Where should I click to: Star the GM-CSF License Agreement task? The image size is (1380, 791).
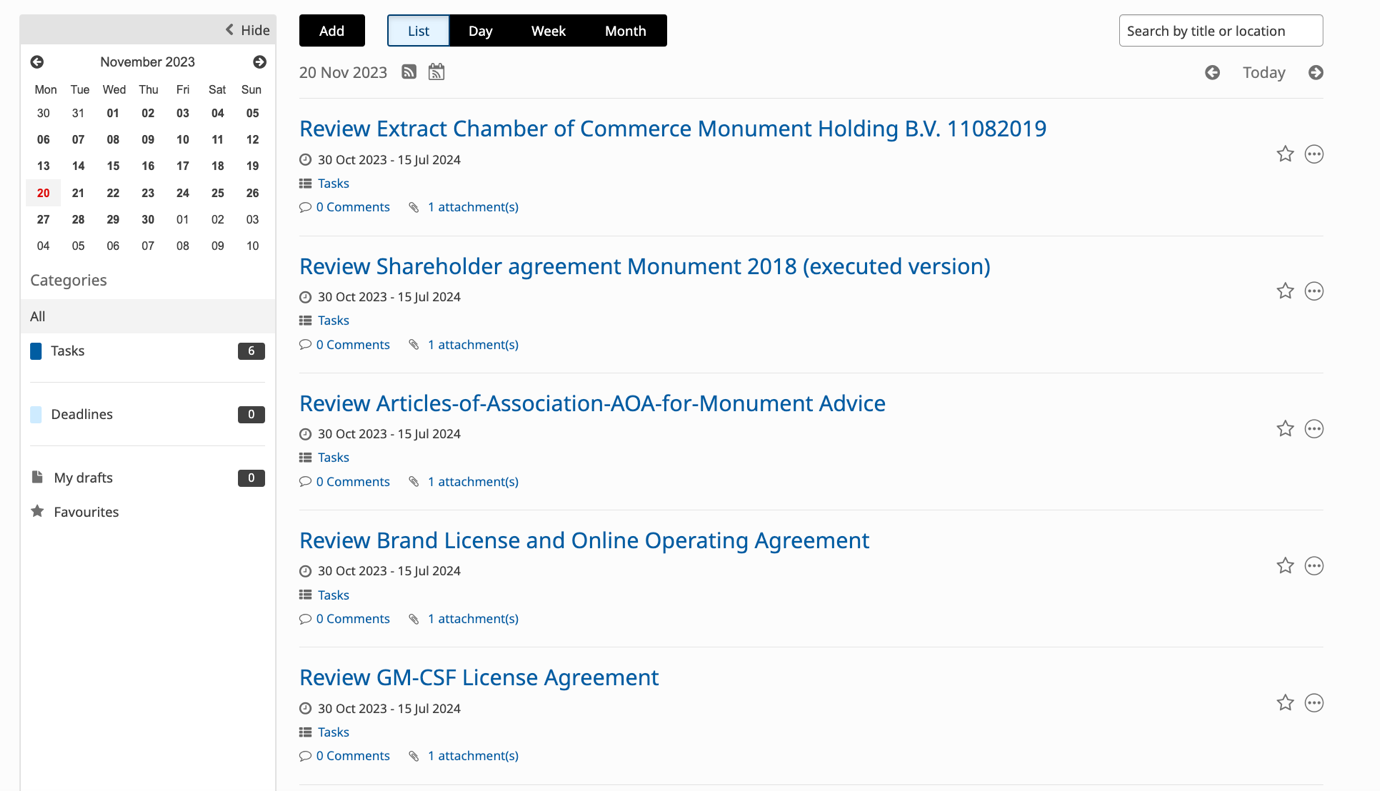[x=1285, y=703]
